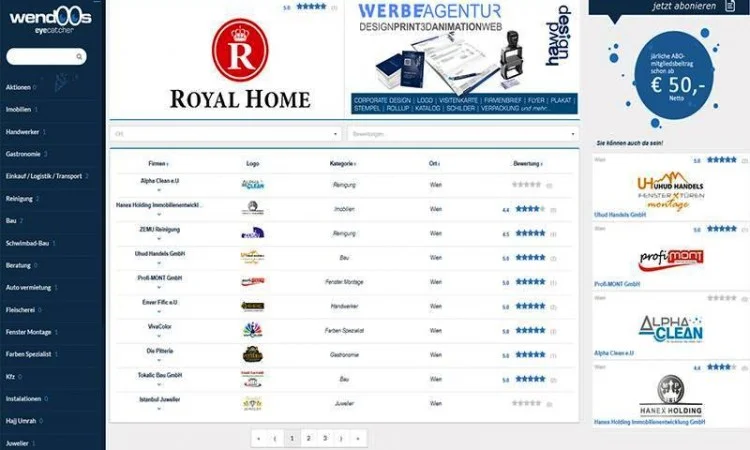Viewport: 750px width, 450px height.
Task: Click the wendoos eyecatcher logo
Action: coord(50,21)
